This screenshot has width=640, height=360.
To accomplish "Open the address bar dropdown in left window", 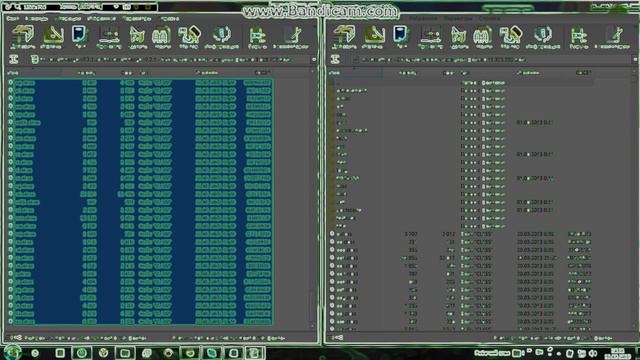I will coord(314,60).
